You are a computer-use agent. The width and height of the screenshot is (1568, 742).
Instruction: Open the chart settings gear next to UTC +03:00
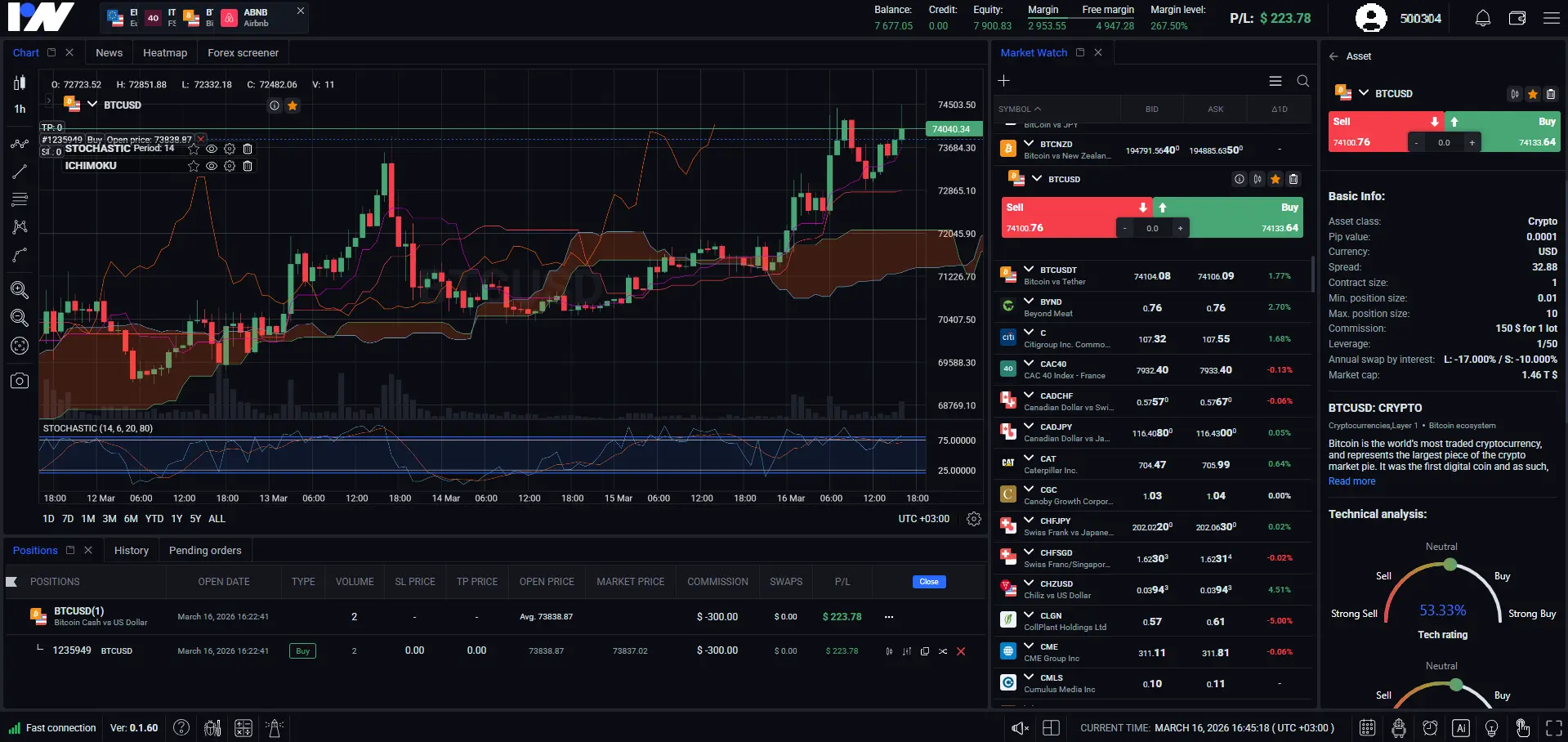pos(972,518)
